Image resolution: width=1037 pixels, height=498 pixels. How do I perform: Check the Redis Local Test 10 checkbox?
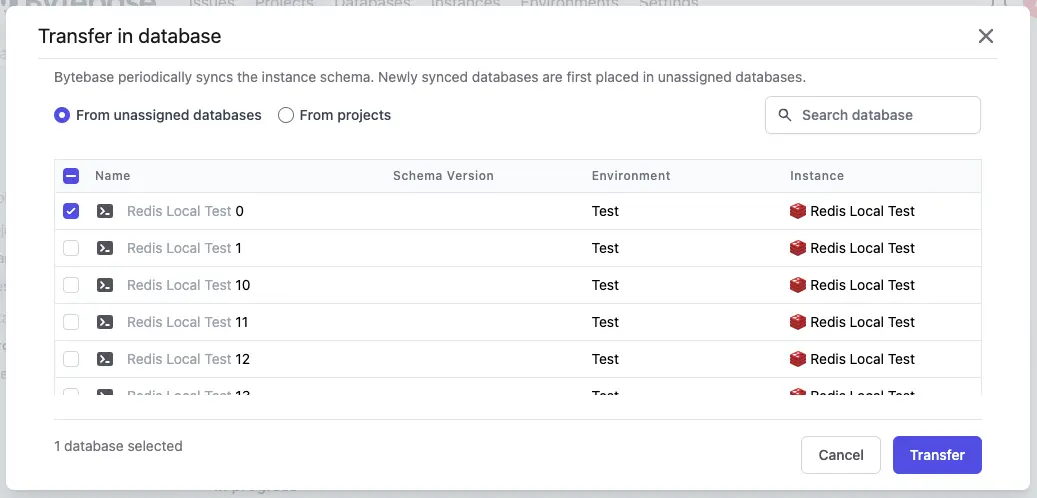tap(71, 285)
